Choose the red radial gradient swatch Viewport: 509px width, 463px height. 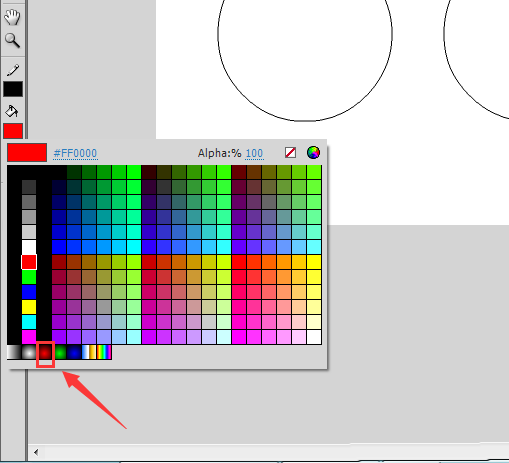pos(45,352)
